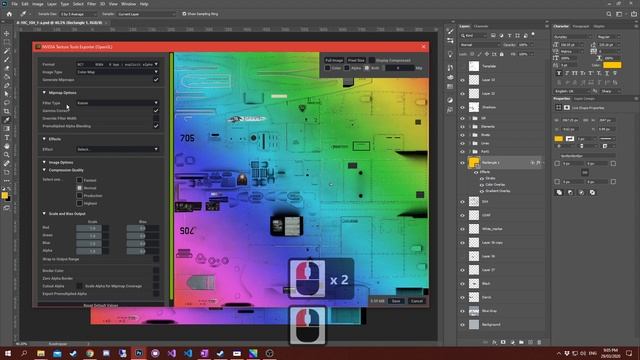
Task: Open the brush settings panel icon
Action: pos(450,32)
